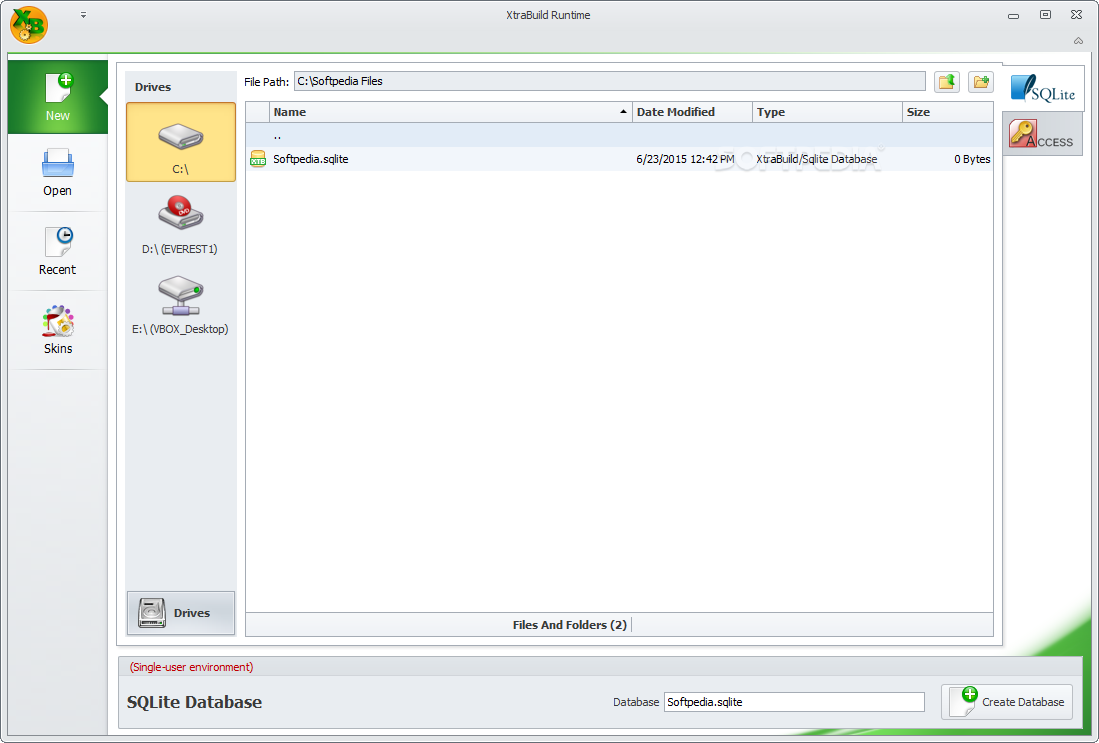Minimize the XtraBuild Runtime window

click(1013, 15)
